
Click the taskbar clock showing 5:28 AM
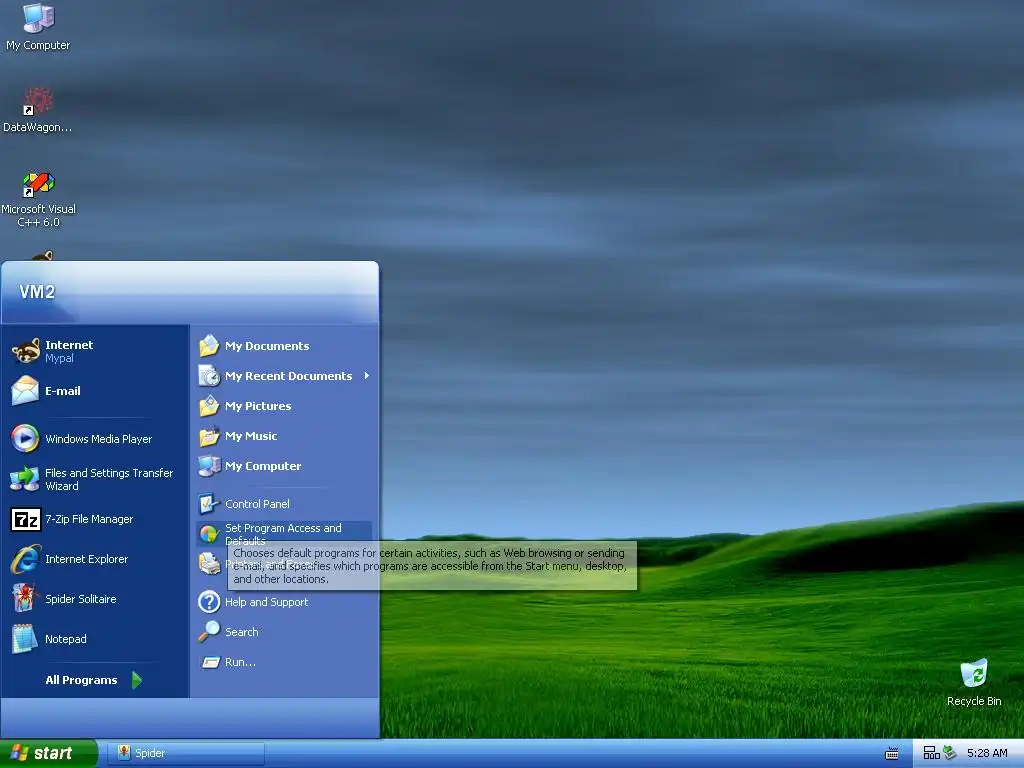pyautogui.click(x=987, y=754)
